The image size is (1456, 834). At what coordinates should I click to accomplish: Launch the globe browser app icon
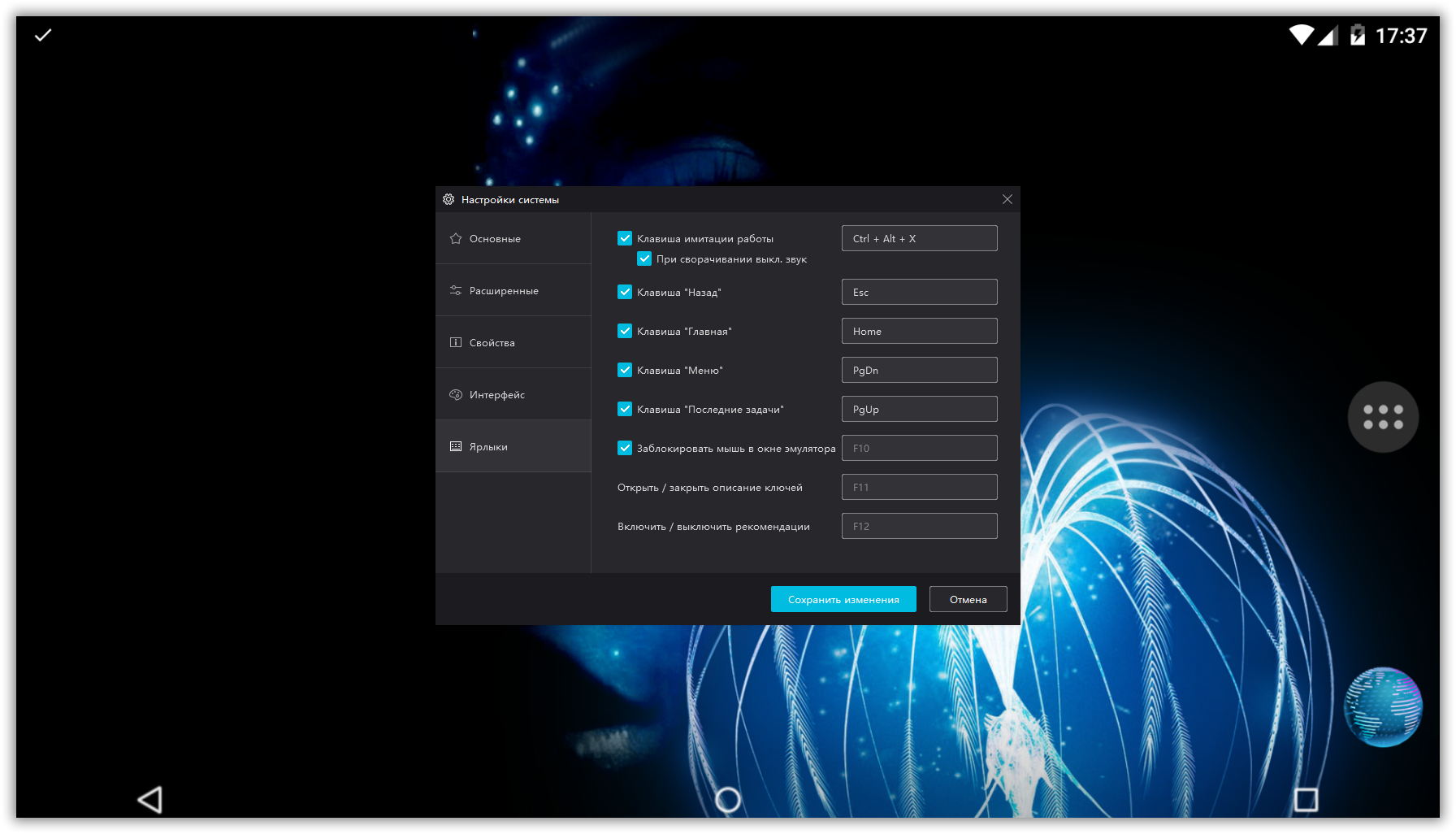pyautogui.click(x=1383, y=706)
